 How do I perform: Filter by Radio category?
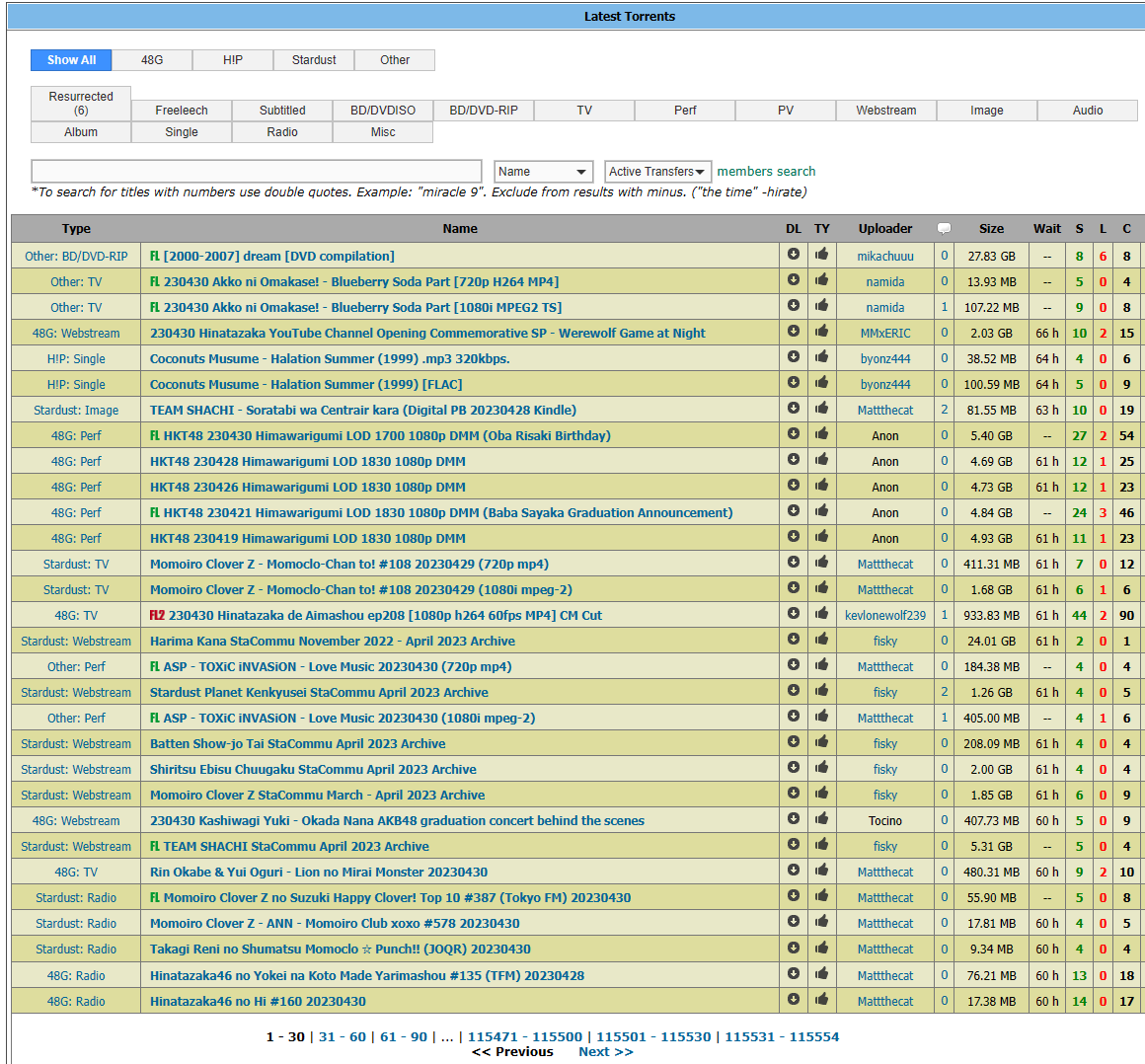click(x=282, y=132)
